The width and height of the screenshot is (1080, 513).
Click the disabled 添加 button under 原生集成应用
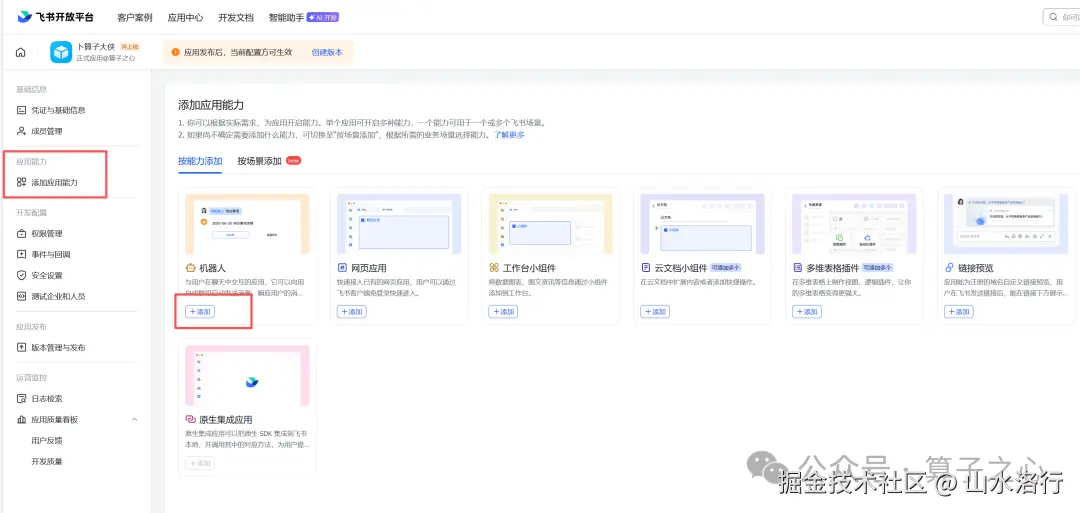[200, 463]
